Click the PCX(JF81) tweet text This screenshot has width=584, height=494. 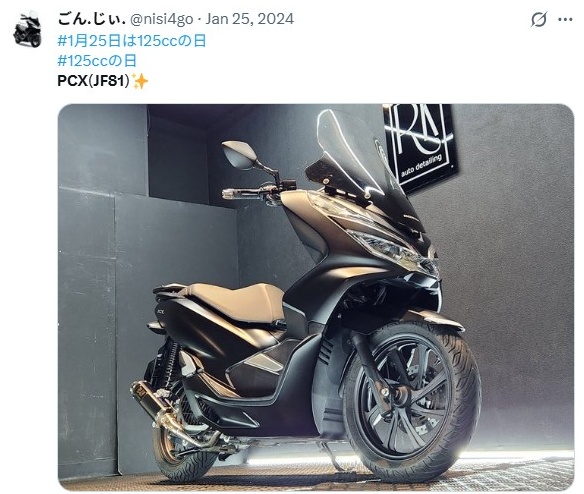click(x=93, y=80)
